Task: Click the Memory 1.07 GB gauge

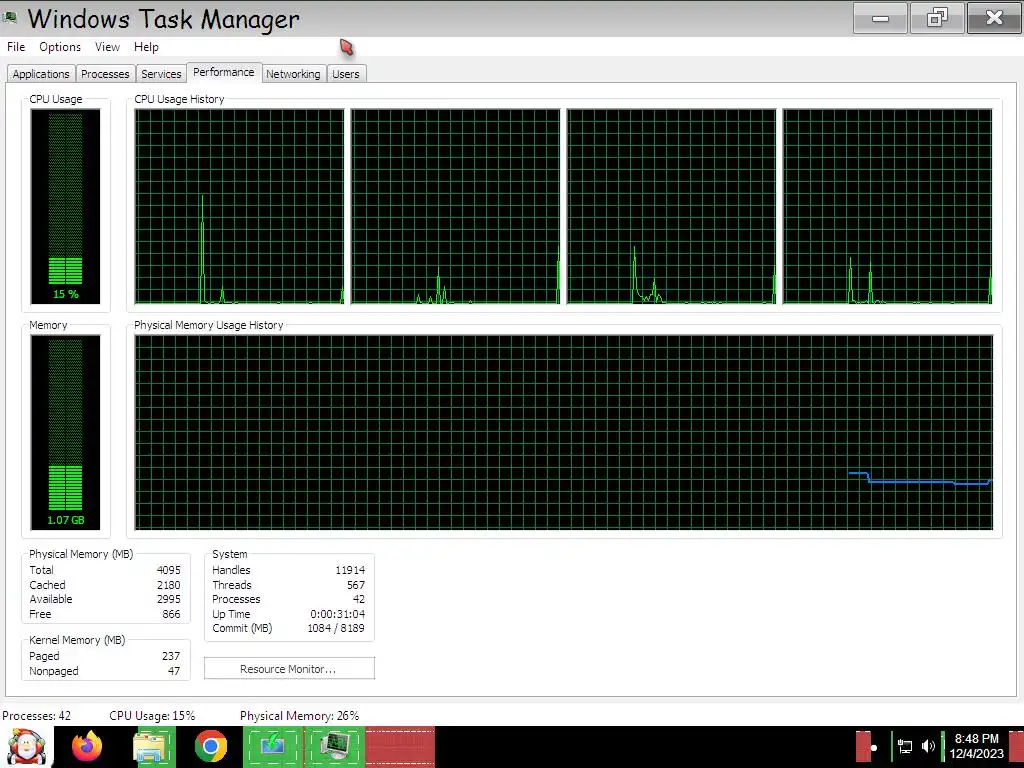Action: coord(65,432)
